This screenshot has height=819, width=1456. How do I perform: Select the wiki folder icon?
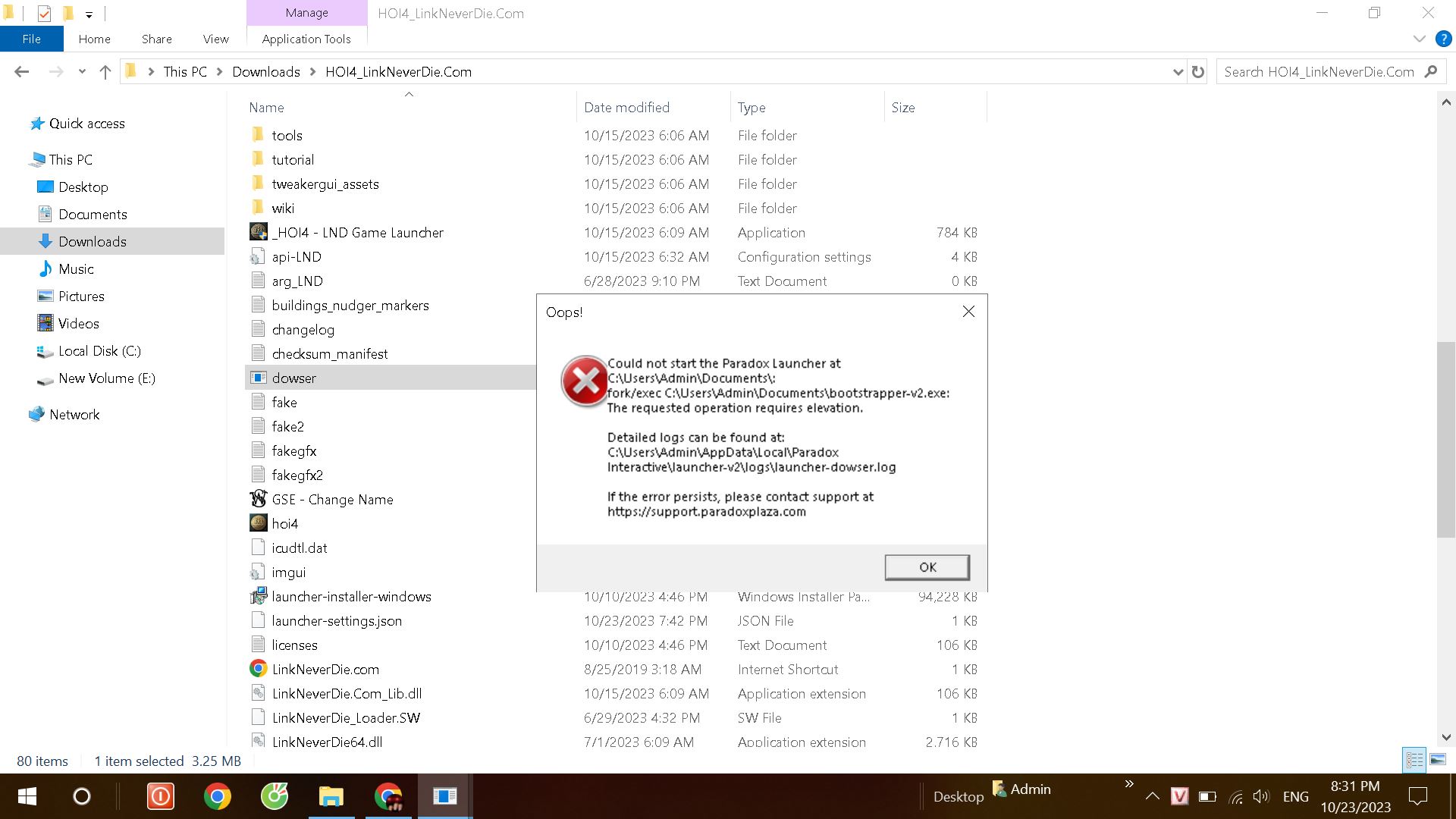(258, 208)
